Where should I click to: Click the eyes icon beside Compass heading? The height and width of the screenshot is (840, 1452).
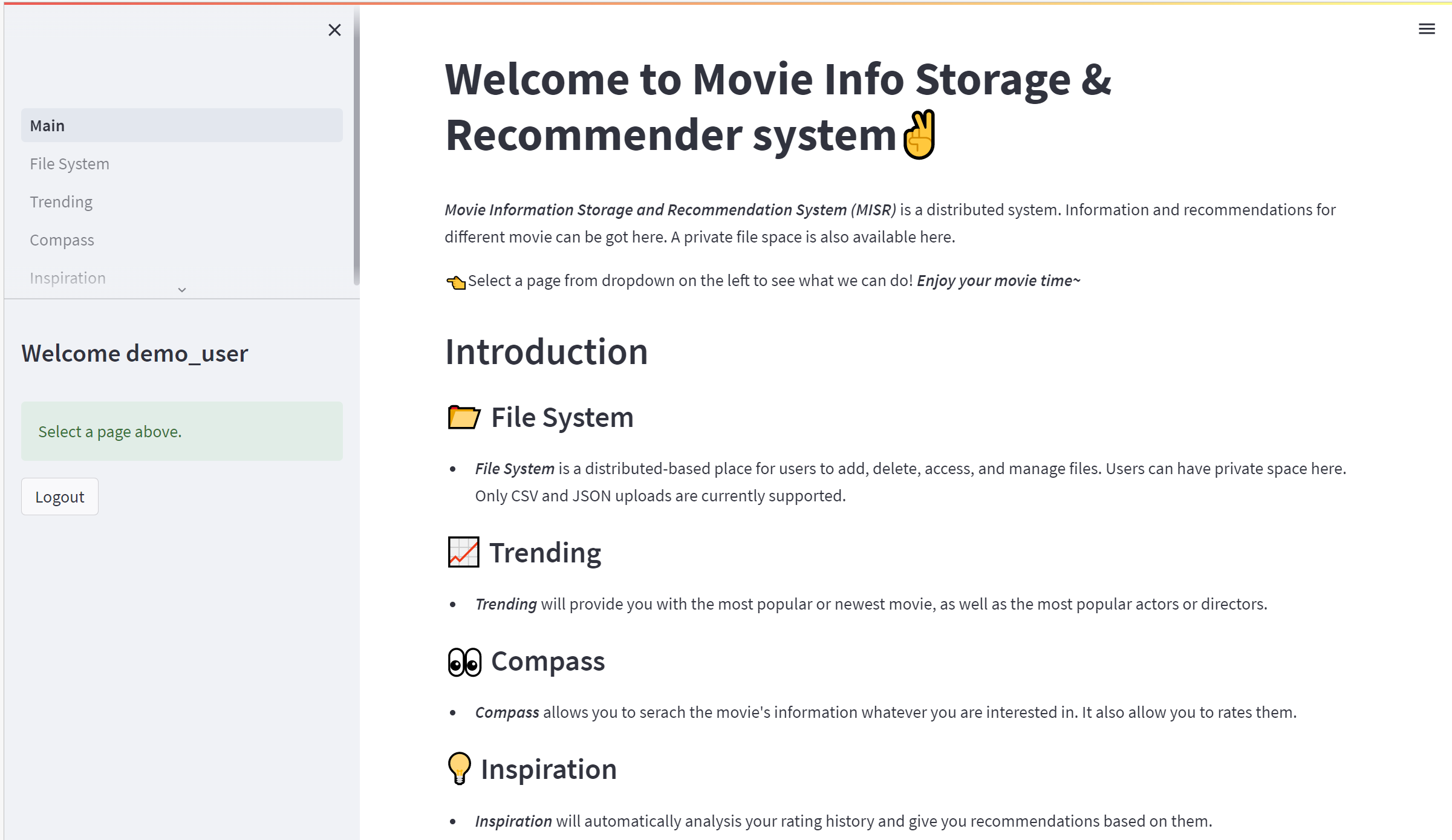(x=464, y=662)
